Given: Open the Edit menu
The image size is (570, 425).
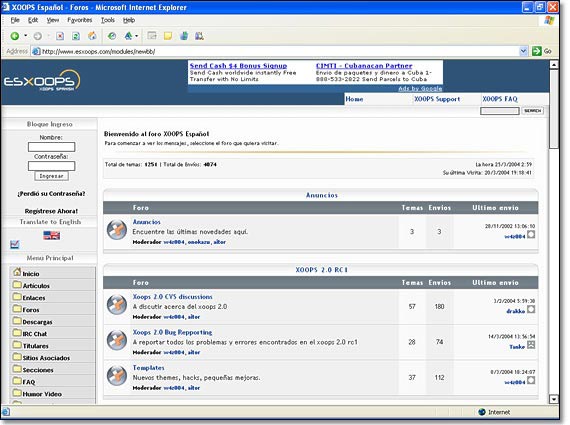Looking at the screenshot, I should point(33,20).
